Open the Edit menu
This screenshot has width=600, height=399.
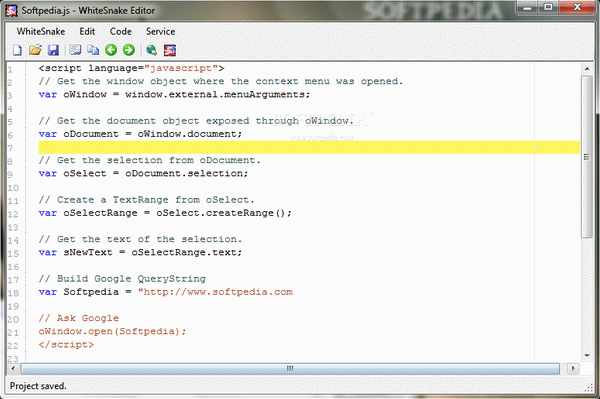point(87,31)
